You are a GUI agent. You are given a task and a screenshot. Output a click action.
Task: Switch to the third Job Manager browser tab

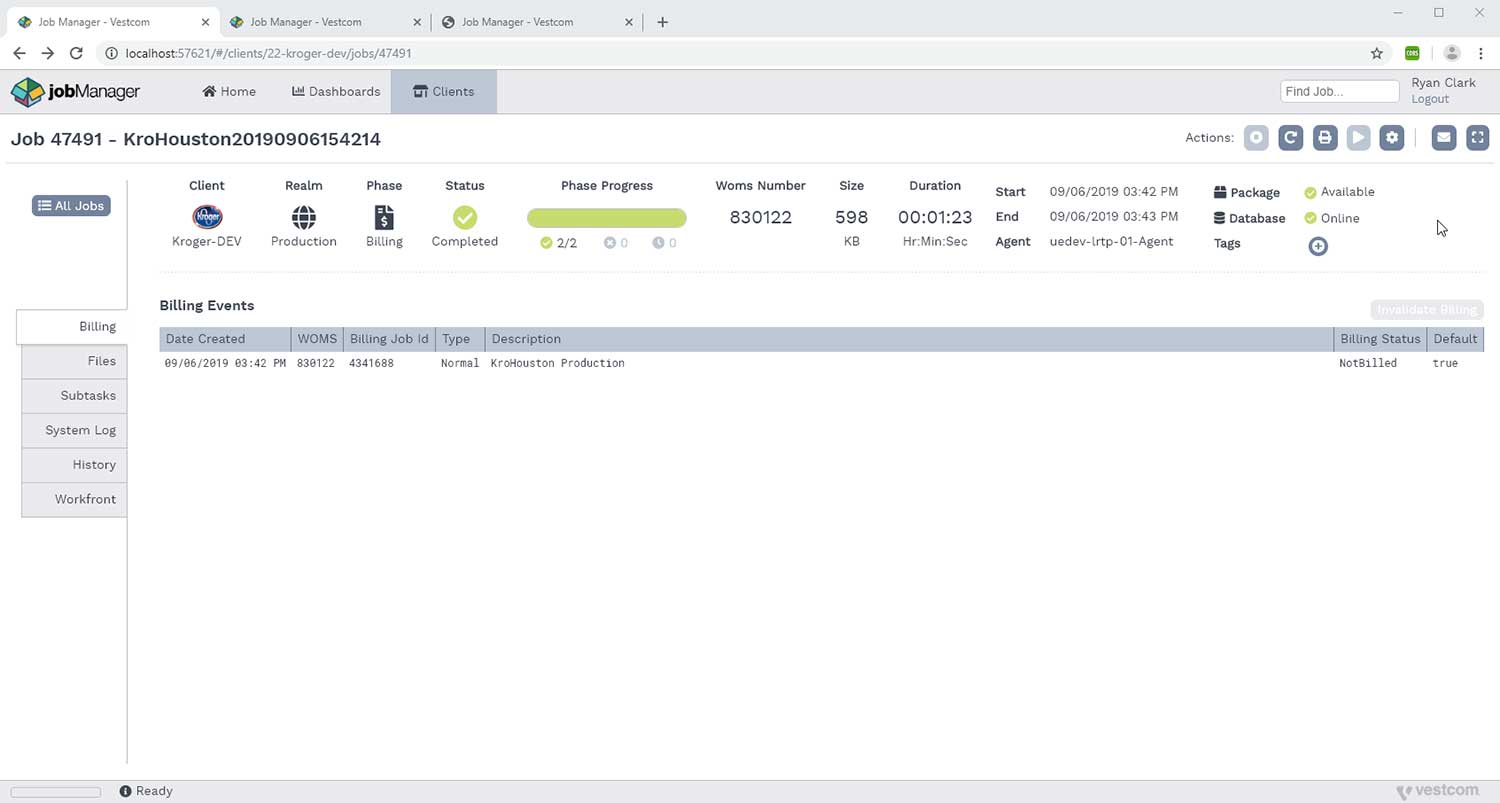coord(536,22)
